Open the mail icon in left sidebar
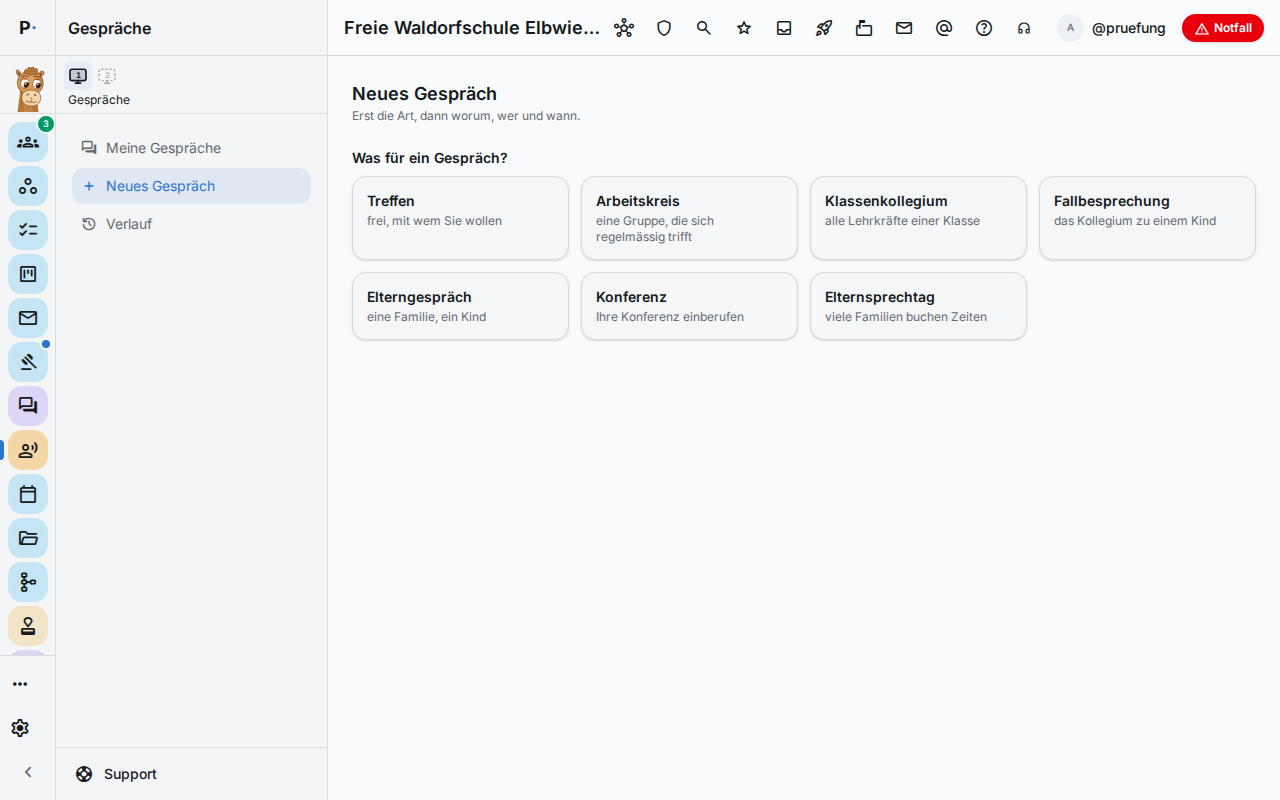 [x=28, y=318]
